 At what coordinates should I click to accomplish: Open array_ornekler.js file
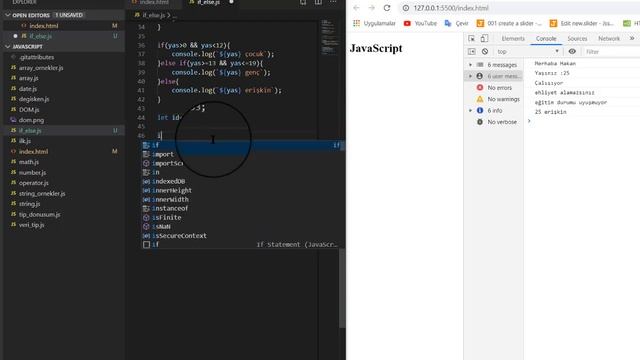click(x=41, y=68)
